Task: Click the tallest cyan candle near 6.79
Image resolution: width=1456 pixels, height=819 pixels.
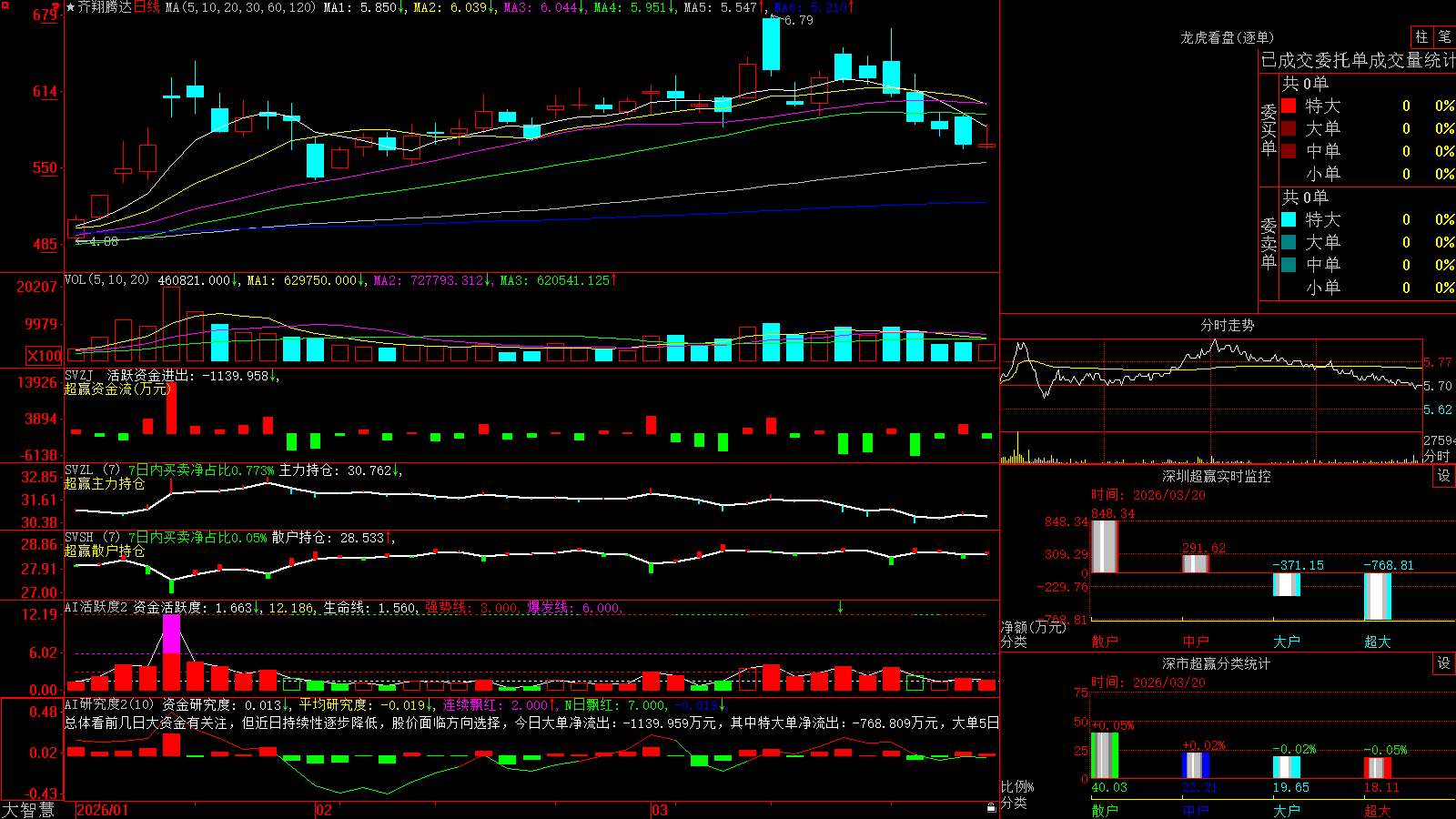Action: pos(771,45)
